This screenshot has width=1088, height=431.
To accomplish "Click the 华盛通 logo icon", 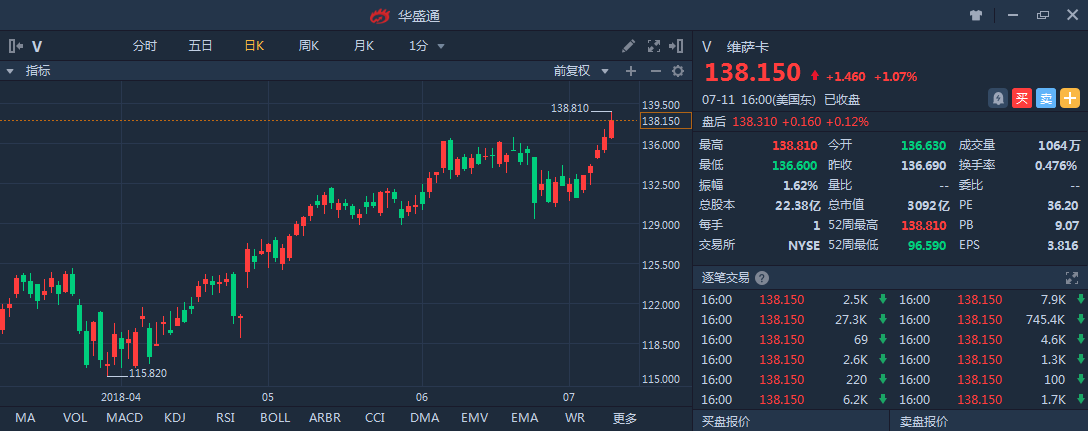I will point(379,15).
